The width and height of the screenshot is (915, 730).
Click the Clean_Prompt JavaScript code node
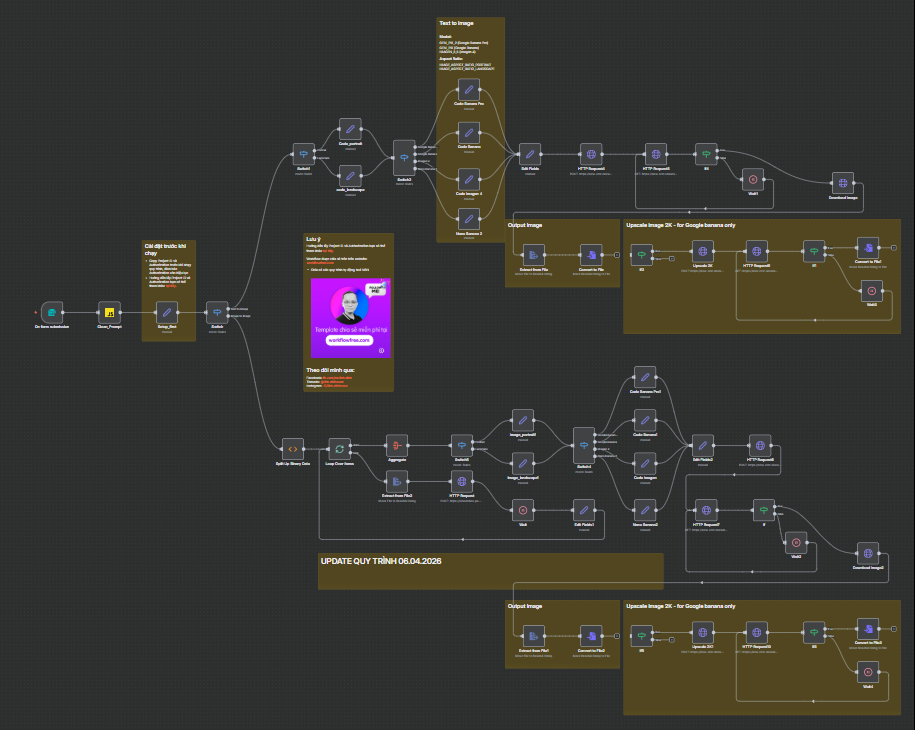pos(109,311)
